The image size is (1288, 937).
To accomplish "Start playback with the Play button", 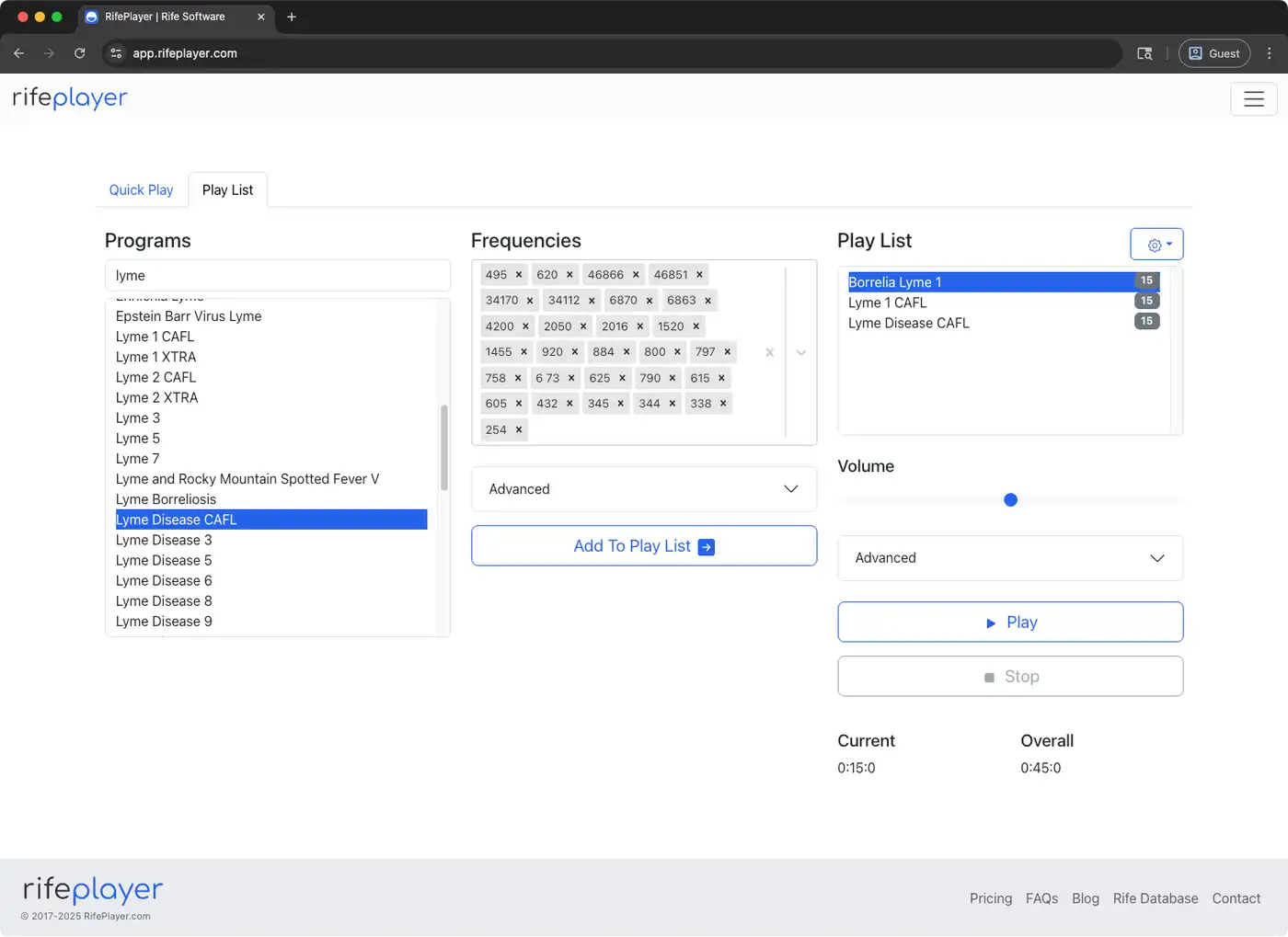I will pyautogui.click(x=1009, y=623).
